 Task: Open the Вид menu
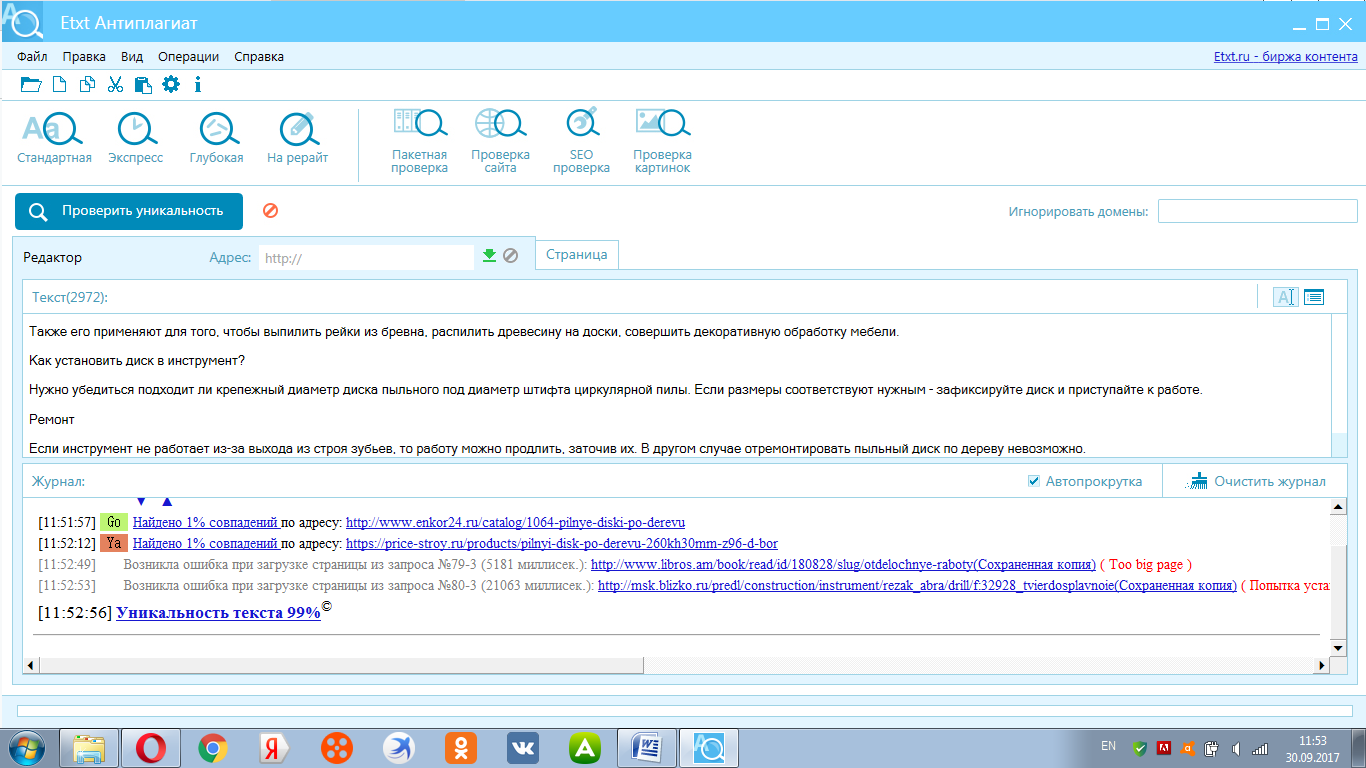132,57
